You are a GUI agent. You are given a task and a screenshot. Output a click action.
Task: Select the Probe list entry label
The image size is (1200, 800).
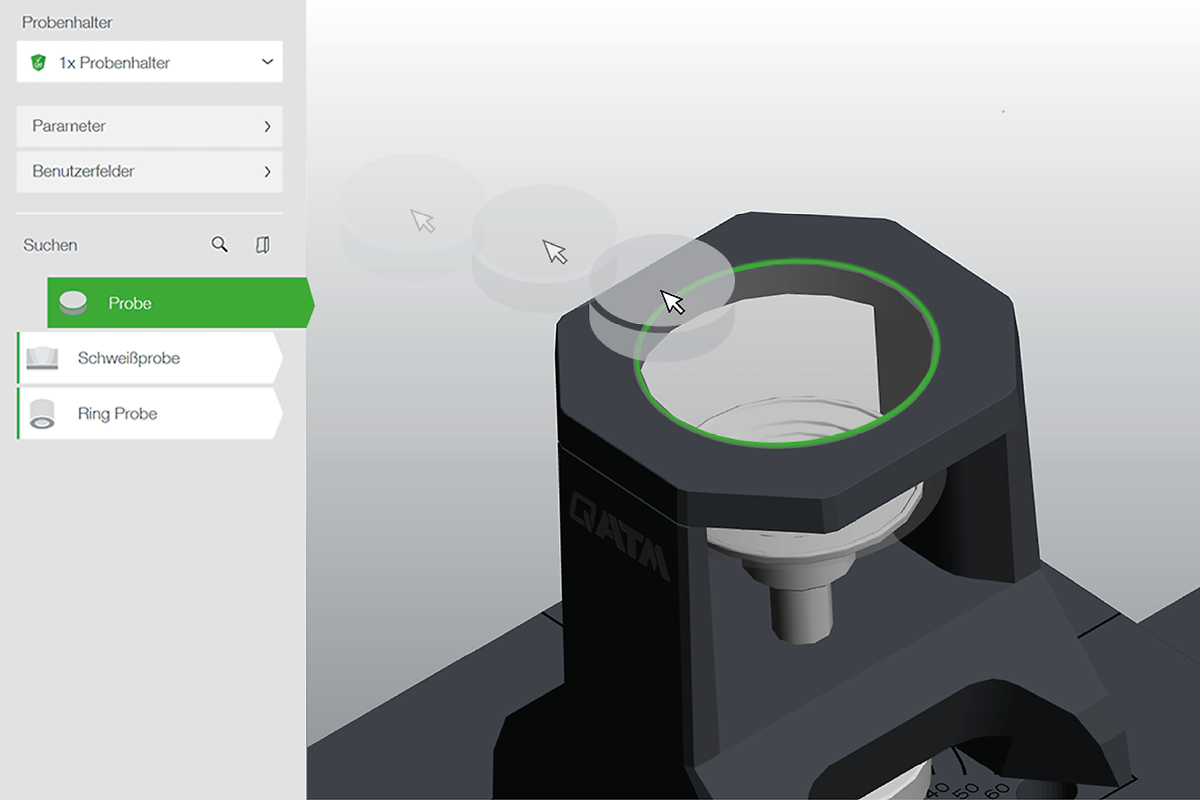[x=130, y=303]
